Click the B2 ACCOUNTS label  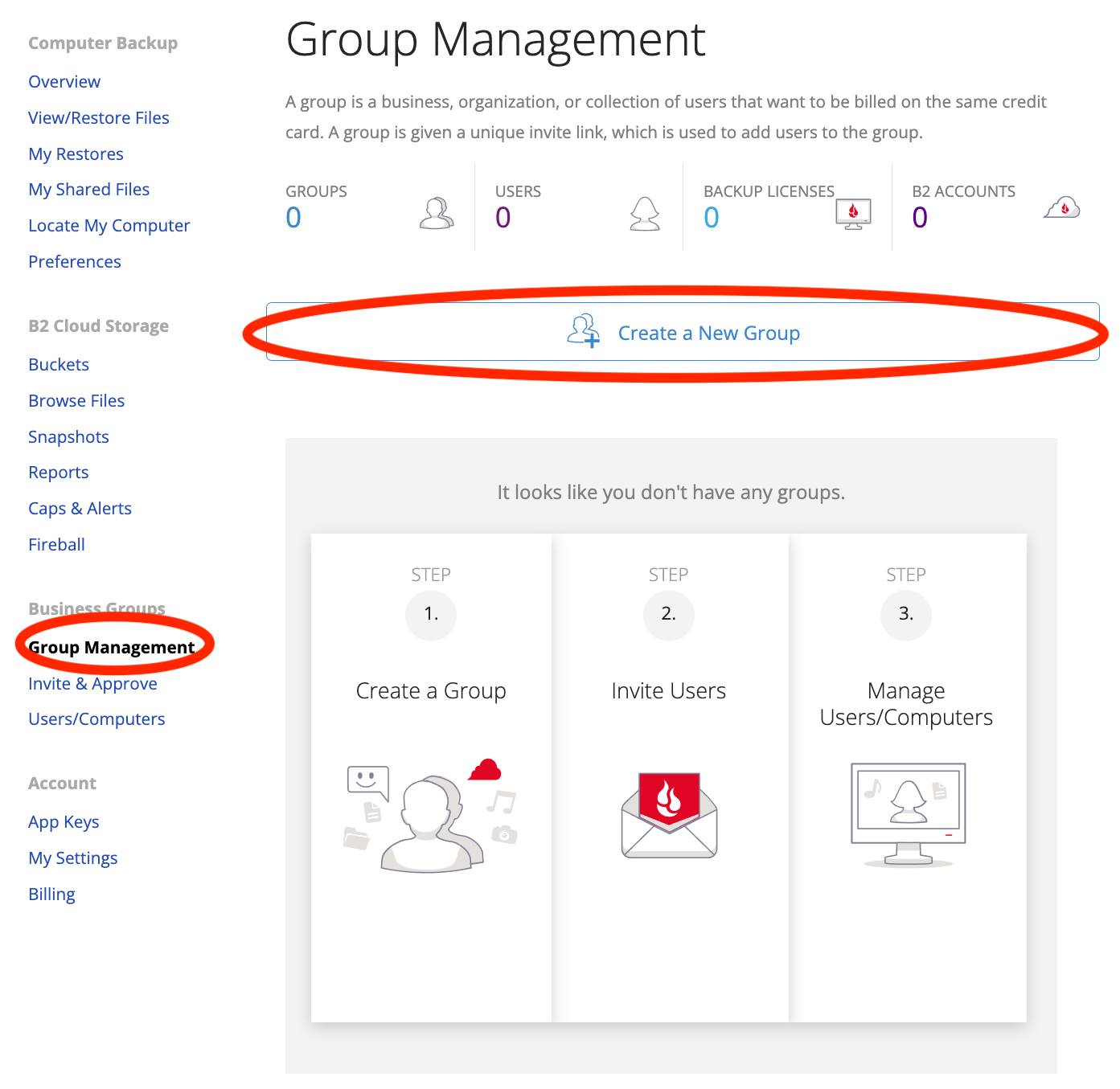pos(963,191)
